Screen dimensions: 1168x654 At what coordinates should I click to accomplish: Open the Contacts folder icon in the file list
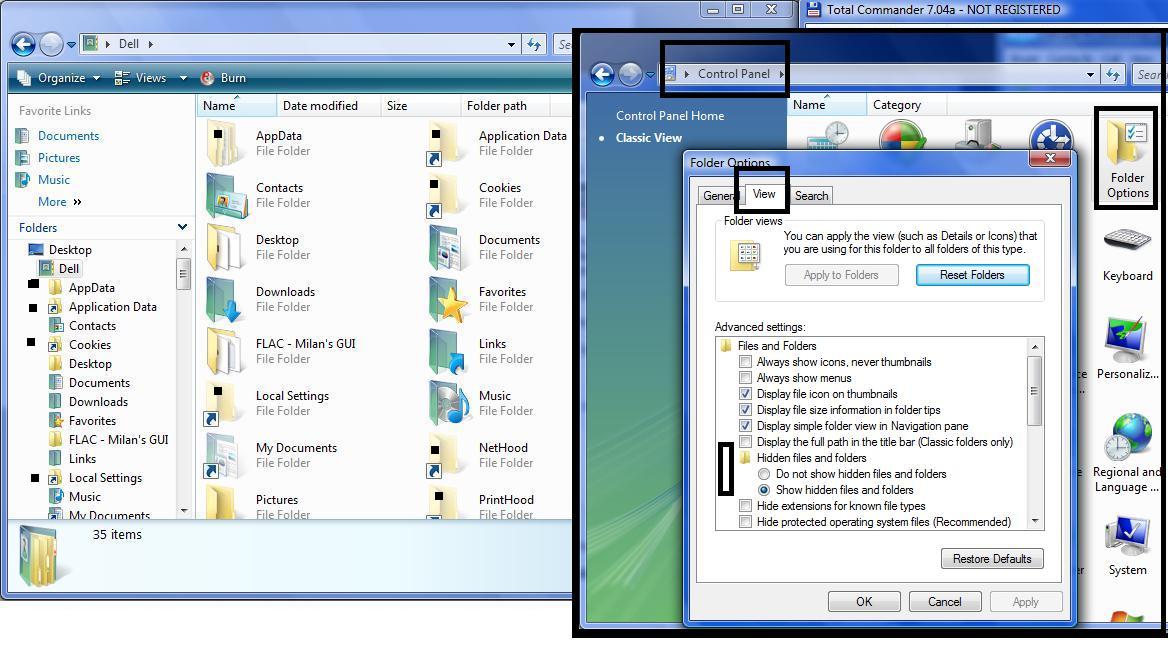point(226,195)
